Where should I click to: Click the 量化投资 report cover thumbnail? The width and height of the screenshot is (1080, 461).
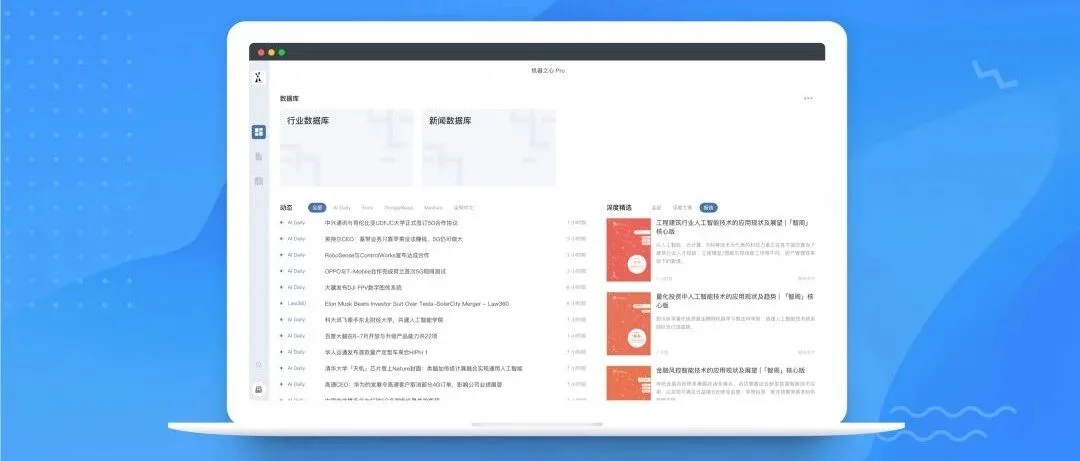628,324
